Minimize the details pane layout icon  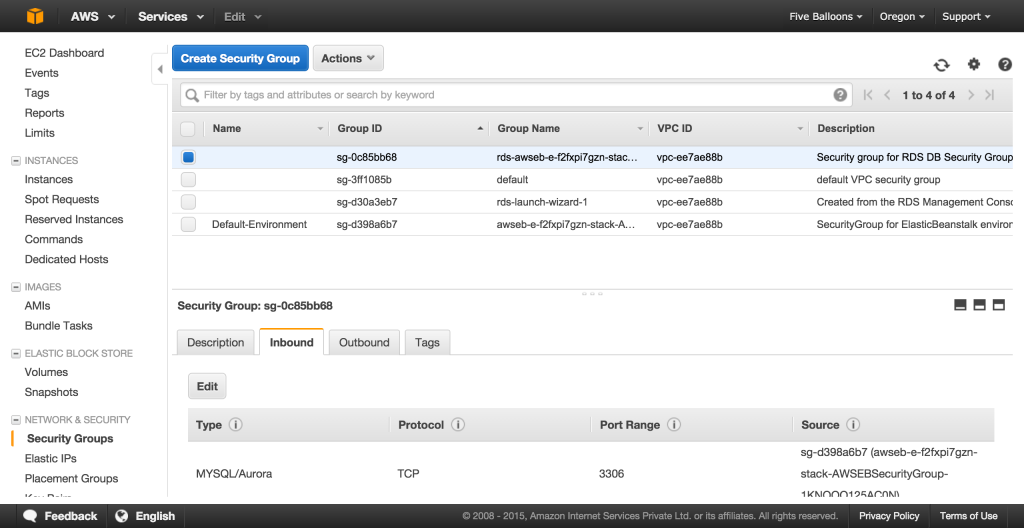click(960, 305)
